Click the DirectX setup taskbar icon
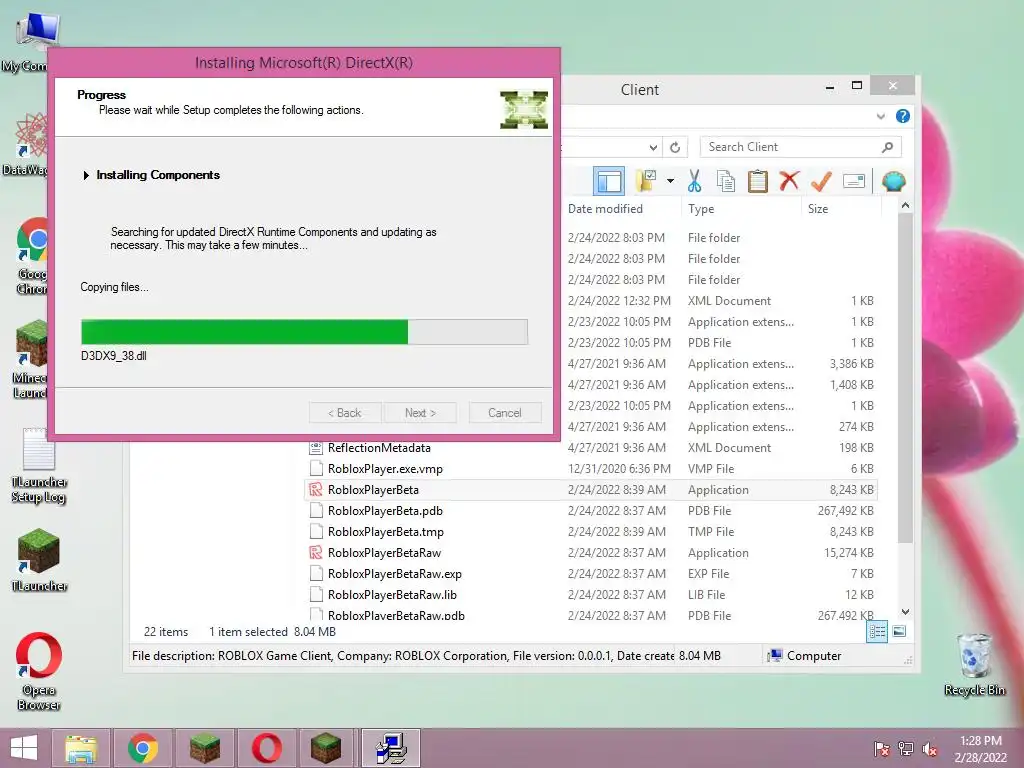The height and width of the screenshot is (768, 1024). [391, 748]
